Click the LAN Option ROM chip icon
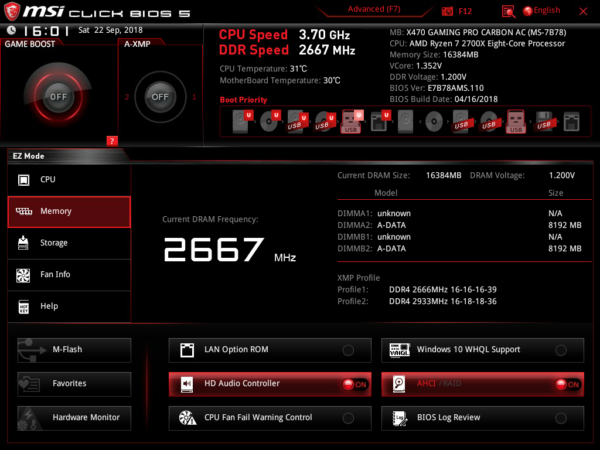Viewport: 600px width, 450px height. pos(187,350)
